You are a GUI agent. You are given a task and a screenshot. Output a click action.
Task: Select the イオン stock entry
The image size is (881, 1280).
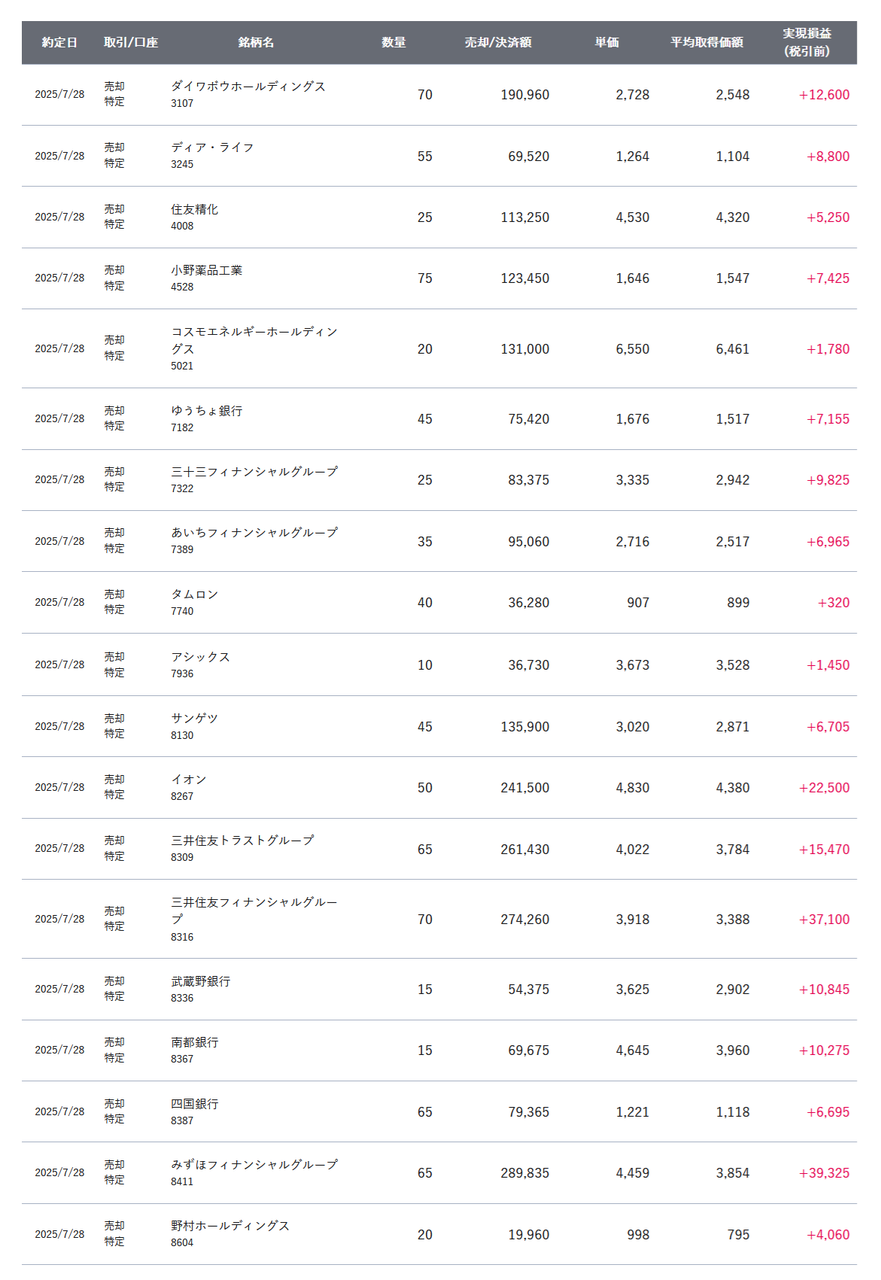coord(188,780)
